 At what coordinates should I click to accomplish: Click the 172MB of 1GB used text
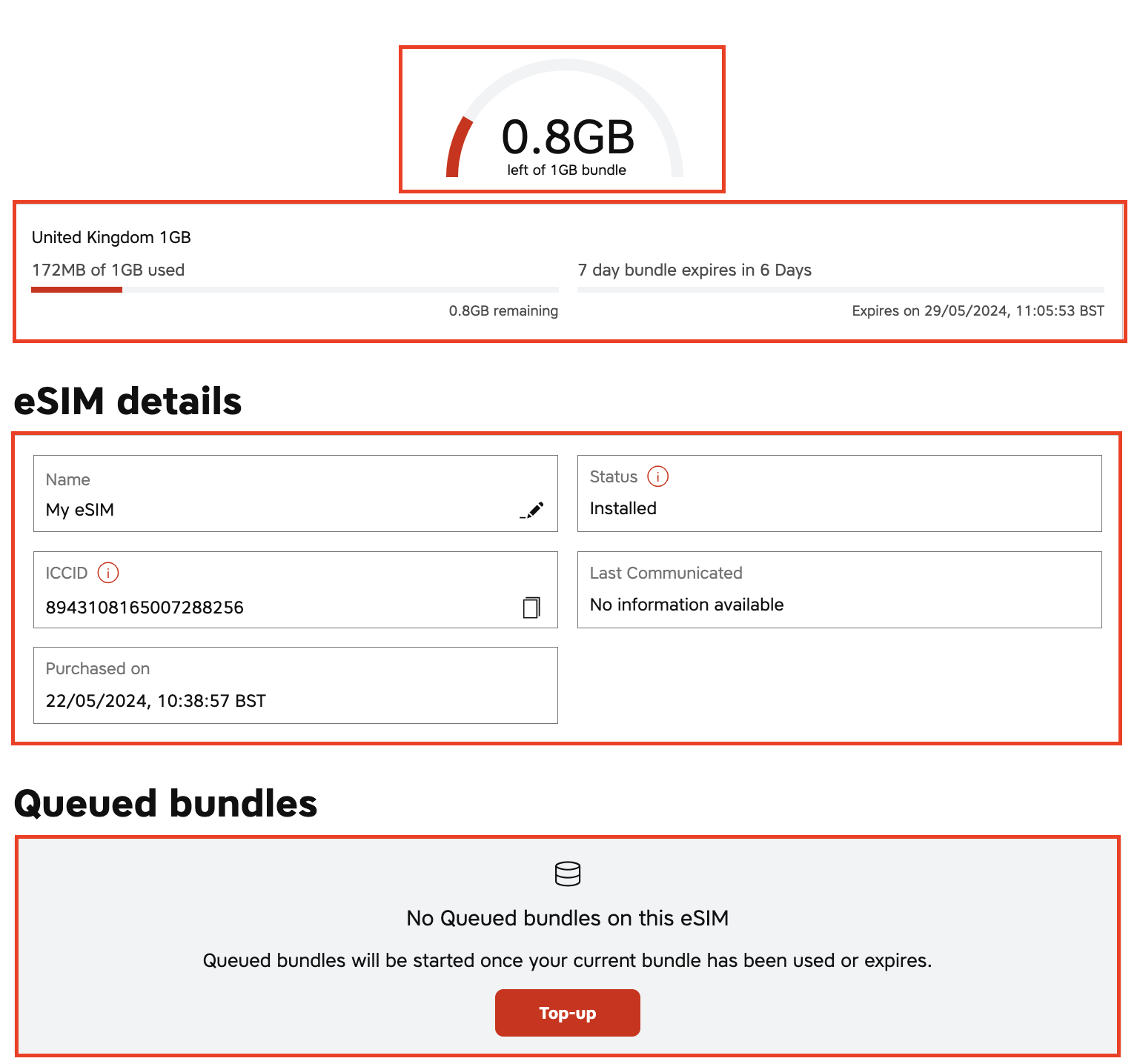[108, 270]
